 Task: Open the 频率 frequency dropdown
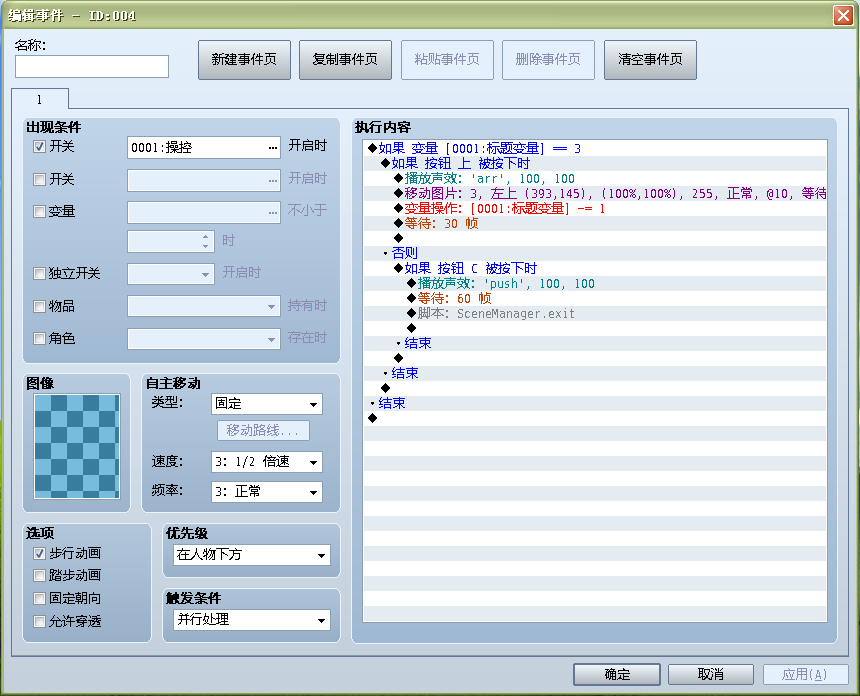pos(267,492)
